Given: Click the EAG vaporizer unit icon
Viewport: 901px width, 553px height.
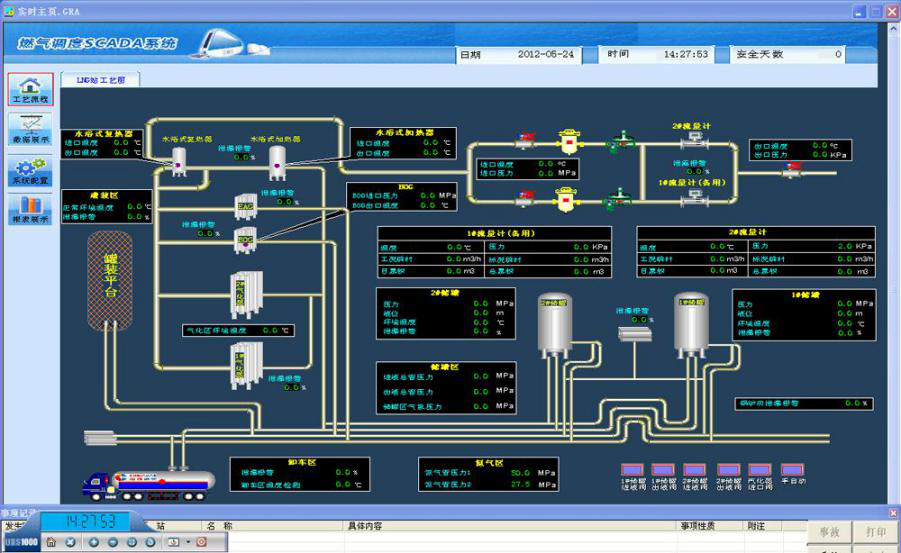Looking at the screenshot, I should [x=245, y=206].
